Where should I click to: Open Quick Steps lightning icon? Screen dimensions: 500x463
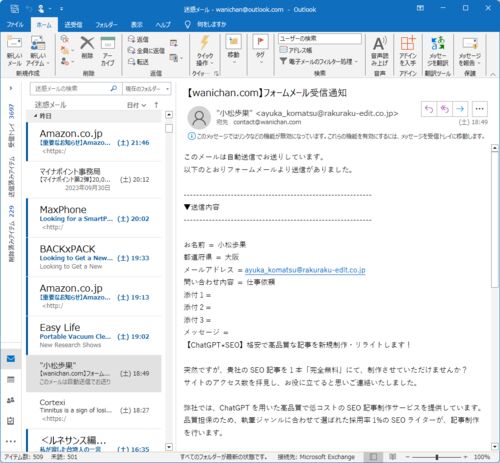204,51
